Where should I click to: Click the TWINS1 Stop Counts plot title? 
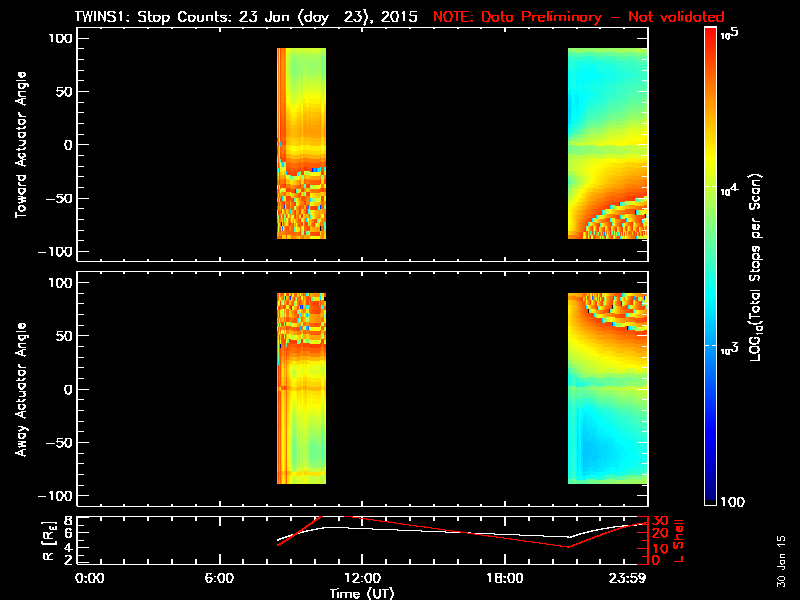coord(250,16)
